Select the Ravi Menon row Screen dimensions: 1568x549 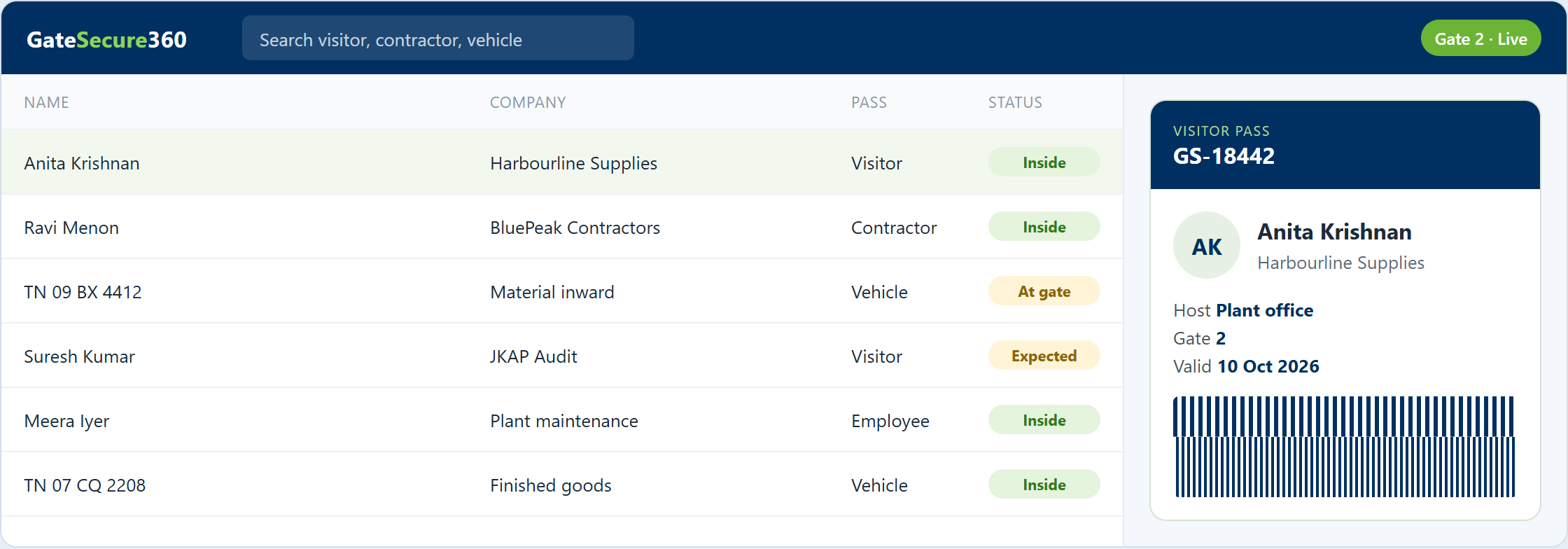coord(562,227)
